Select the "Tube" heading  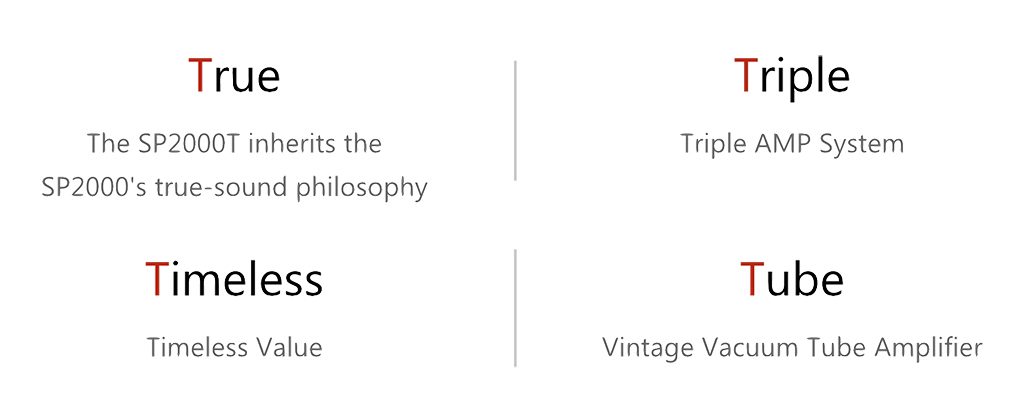click(792, 278)
